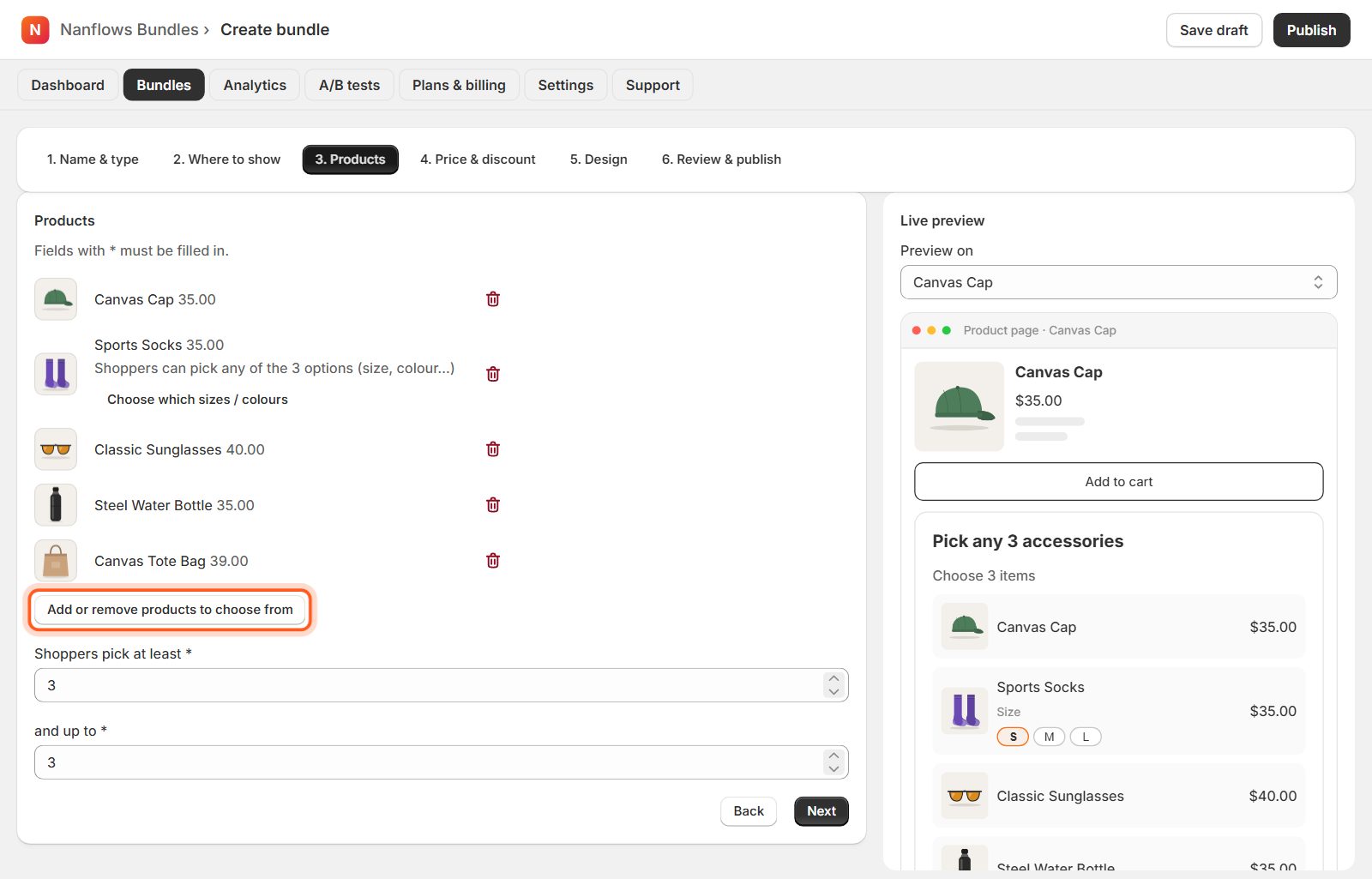This screenshot has width=1372, height=879.
Task: Select size S for Sports Socks in preview
Action: pyautogui.click(x=1013, y=737)
